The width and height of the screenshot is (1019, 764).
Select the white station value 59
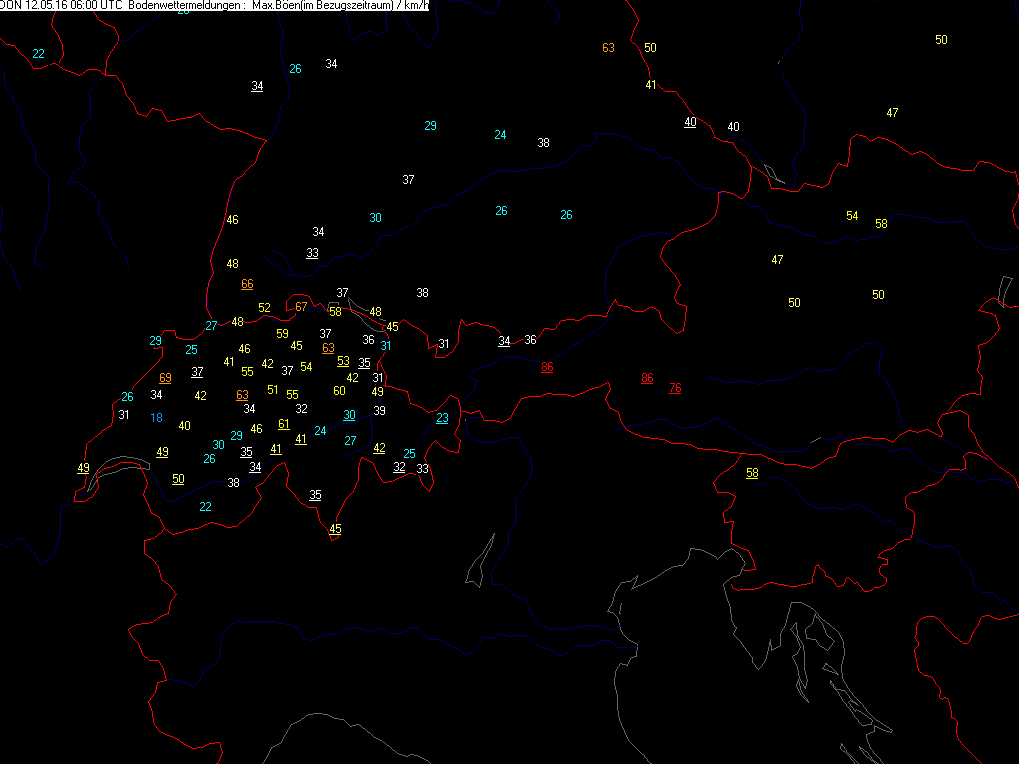click(282, 333)
